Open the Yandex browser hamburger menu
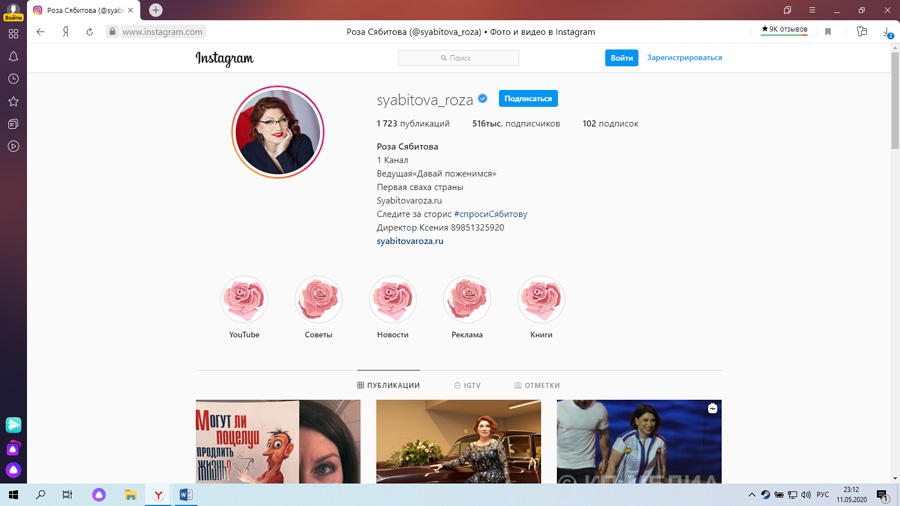The width and height of the screenshot is (900, 506). [812, 10]
